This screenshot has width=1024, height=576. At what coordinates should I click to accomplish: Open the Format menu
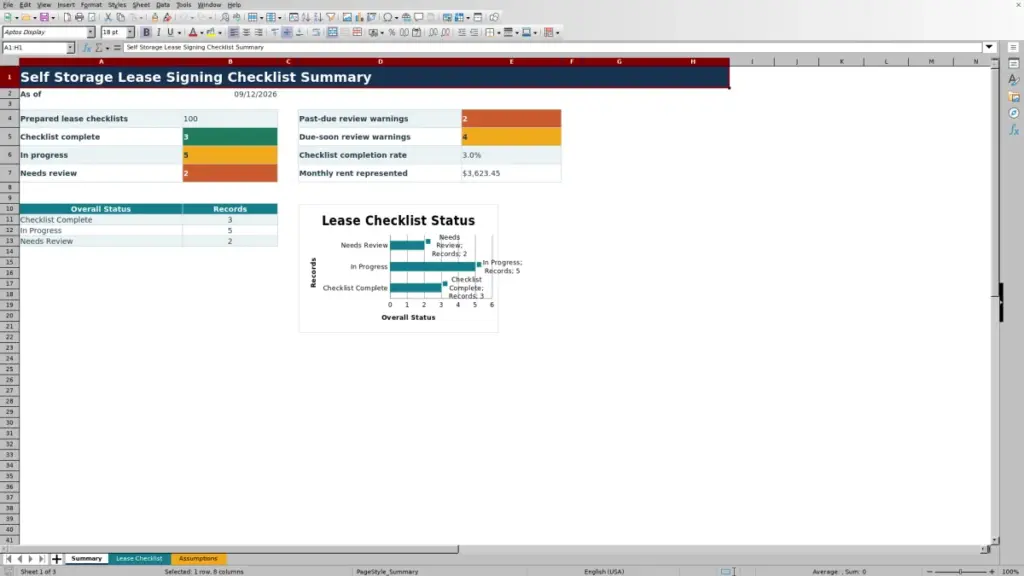tap(91, 5)
